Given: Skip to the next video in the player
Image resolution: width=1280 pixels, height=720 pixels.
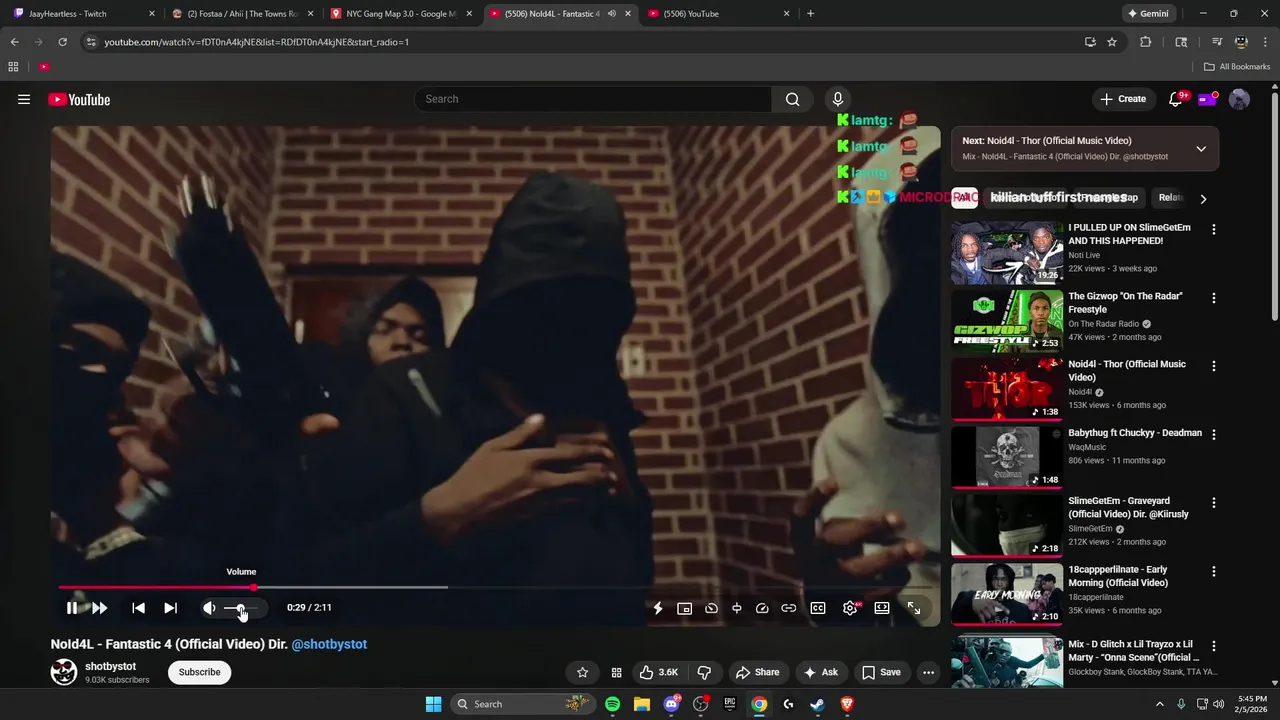Looking at the screenshot, I should pos(170,608).
